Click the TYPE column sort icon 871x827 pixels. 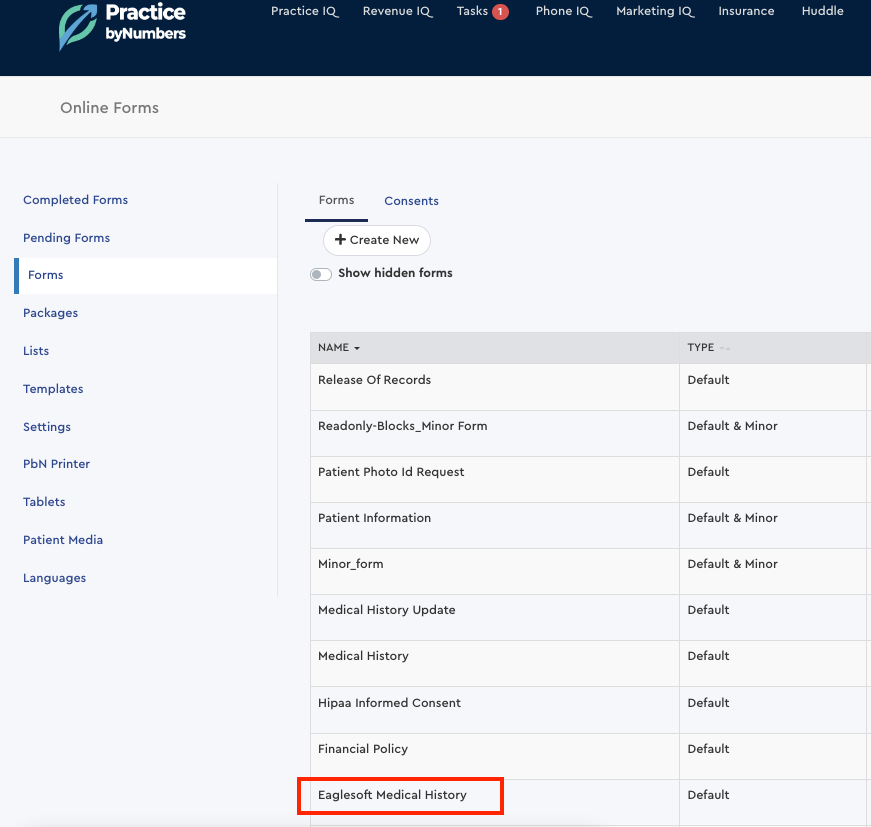[723, 347]
